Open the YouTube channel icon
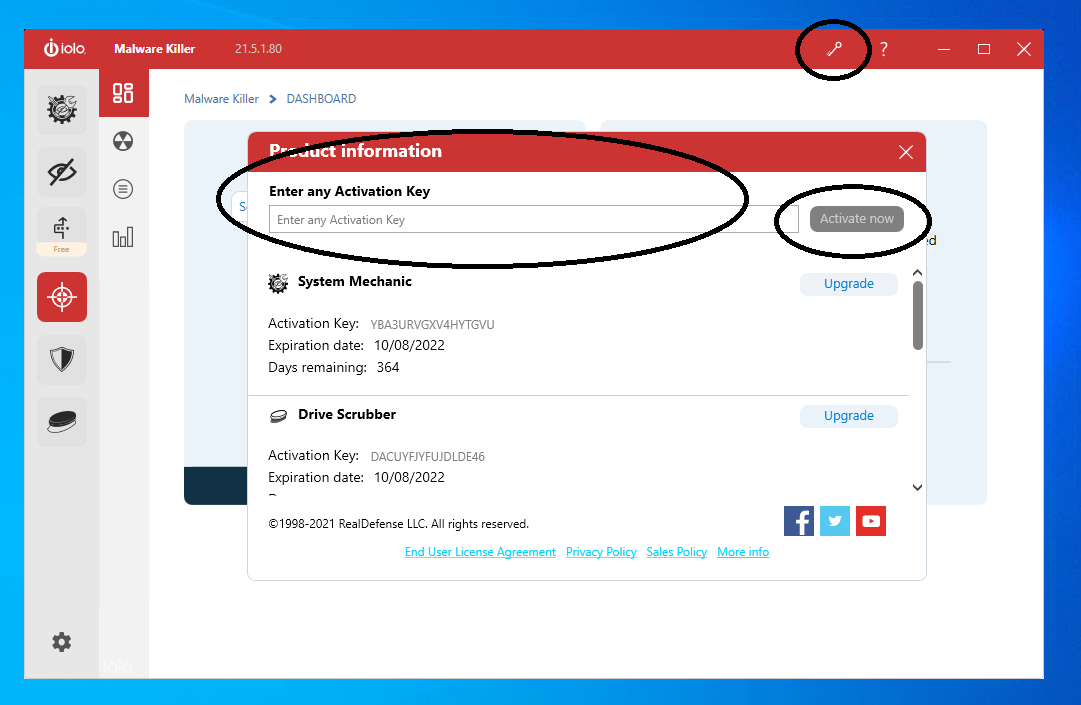The height and width of the screenshot is (705, 1081). [x=871, y=521]
